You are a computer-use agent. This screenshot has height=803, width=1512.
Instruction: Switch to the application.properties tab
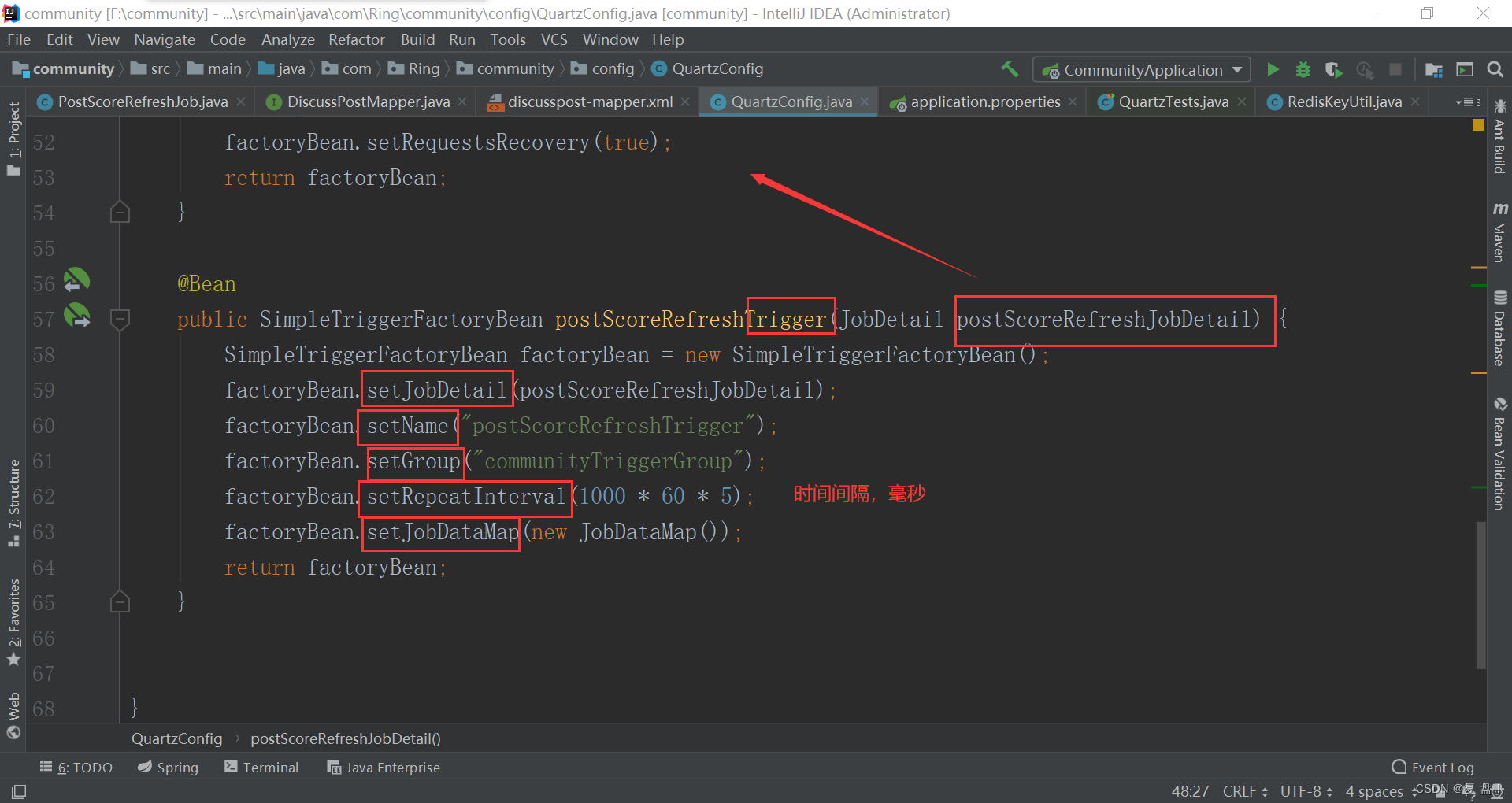click(x=984, y=102)
